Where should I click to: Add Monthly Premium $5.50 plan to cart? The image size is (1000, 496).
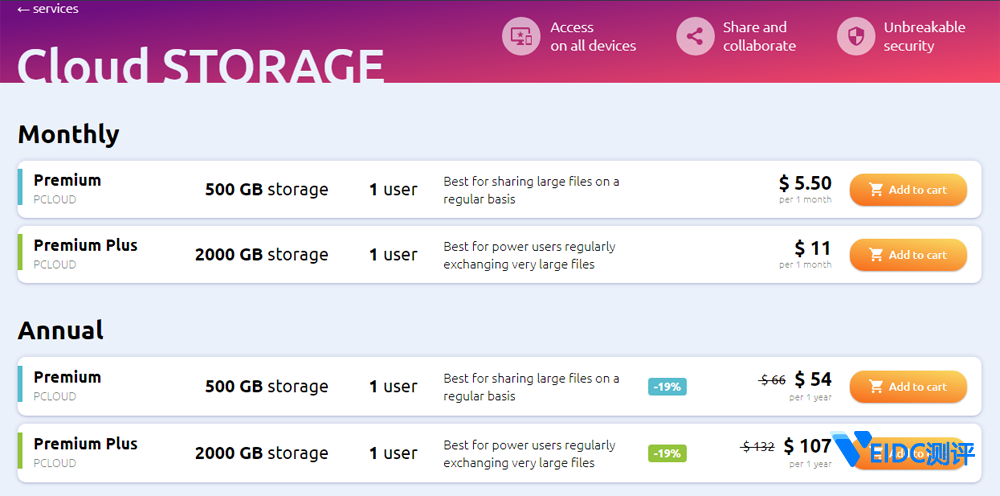[x=908, y=190]
